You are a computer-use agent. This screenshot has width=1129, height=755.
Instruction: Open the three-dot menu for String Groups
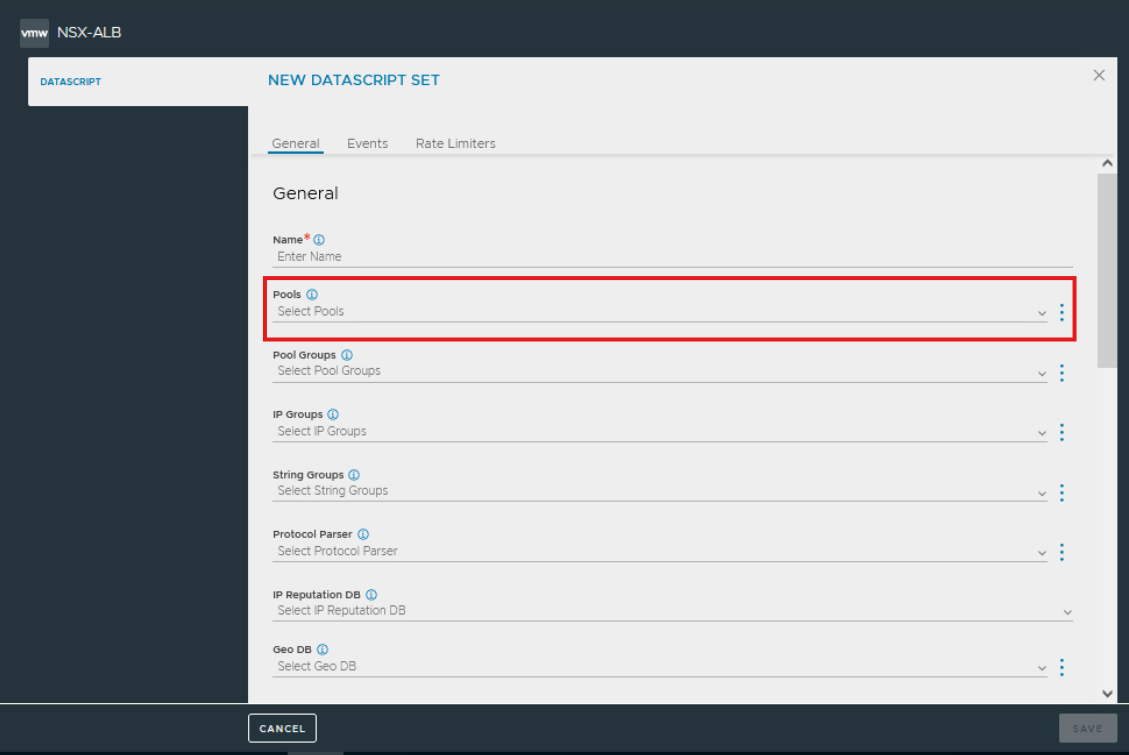click(x=1061, y=493)
